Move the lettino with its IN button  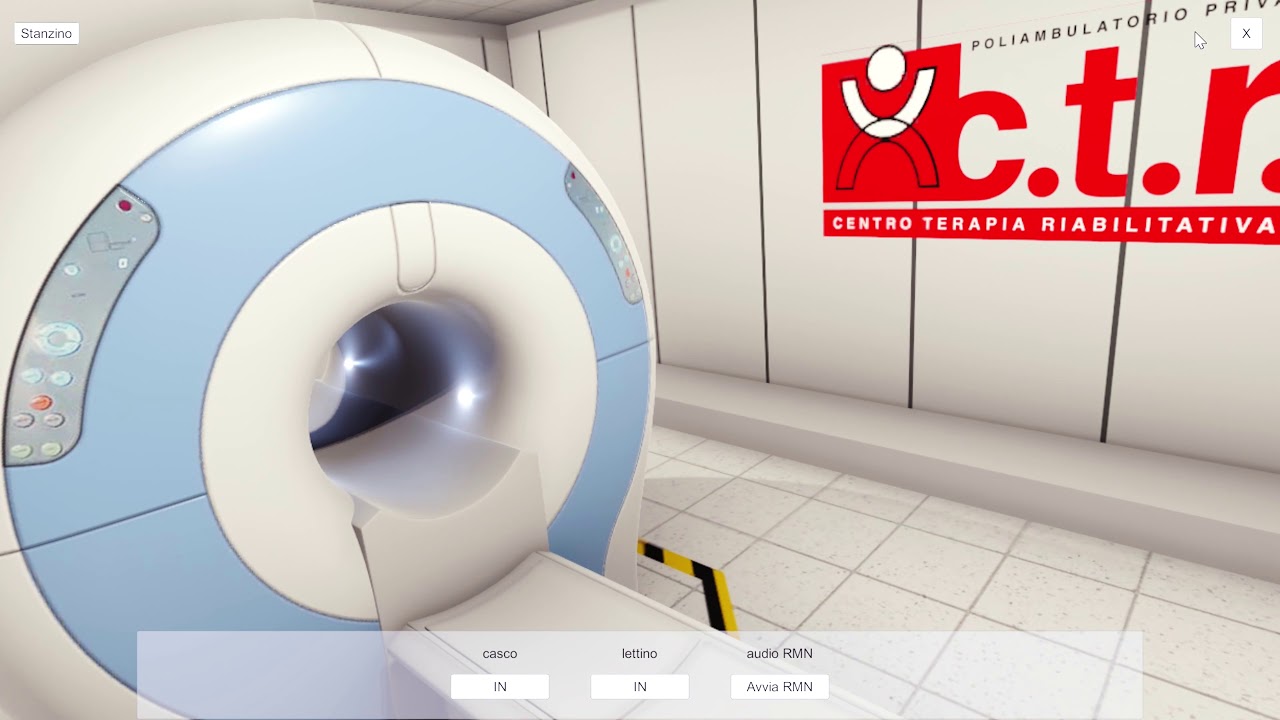coord(640,687)
